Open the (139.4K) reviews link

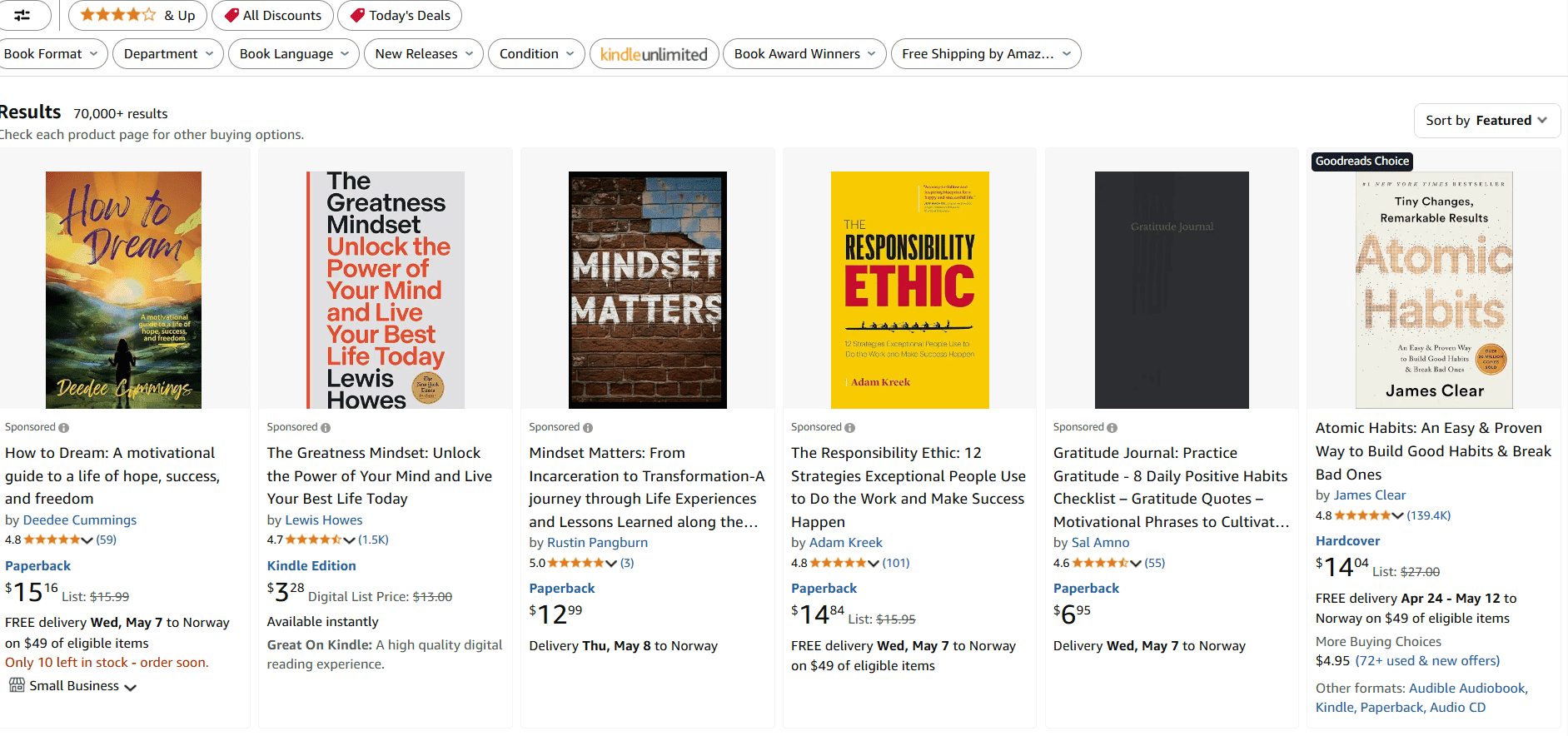tap(1429, 515)
